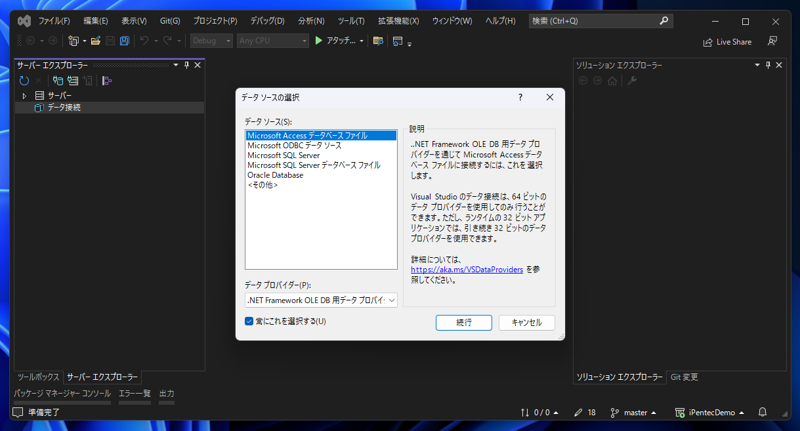
Task: Click the Live Share button label
Action: (x=734, y=42)
